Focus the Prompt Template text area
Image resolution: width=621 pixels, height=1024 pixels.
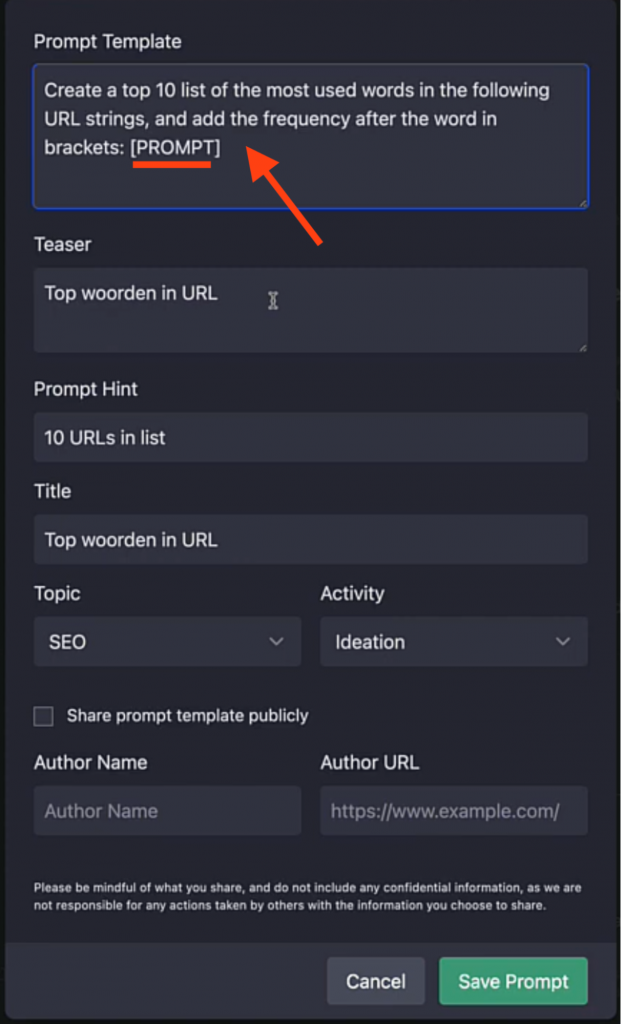tap(311, 136)
